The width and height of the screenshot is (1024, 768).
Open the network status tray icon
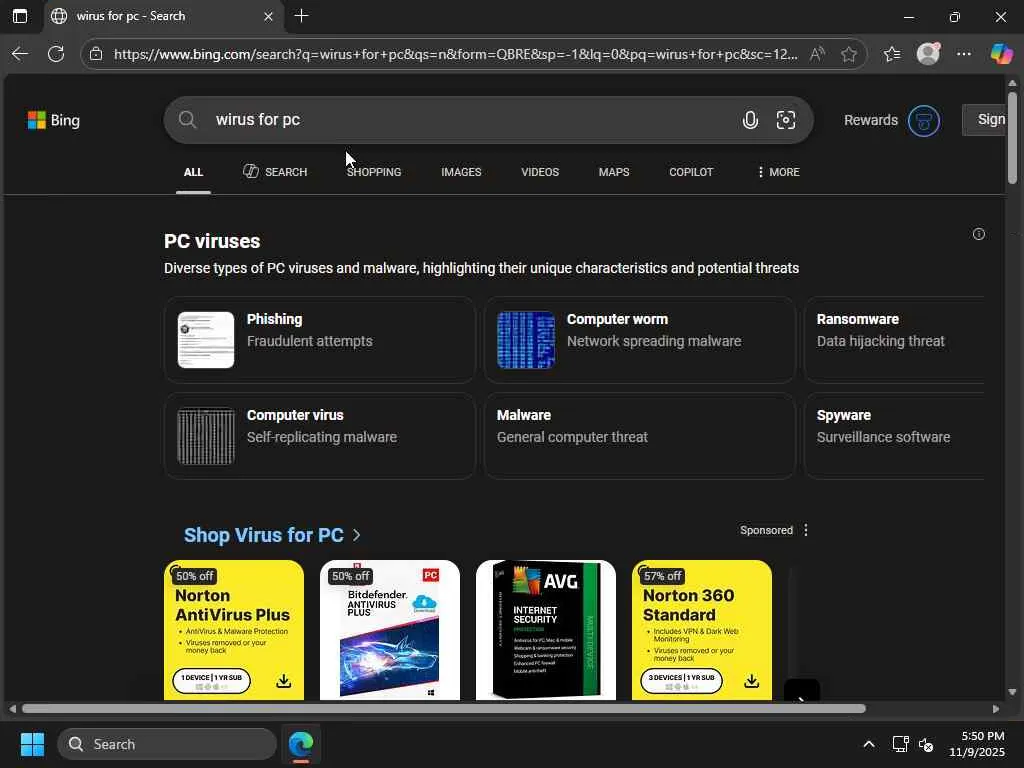pos(901,744)
